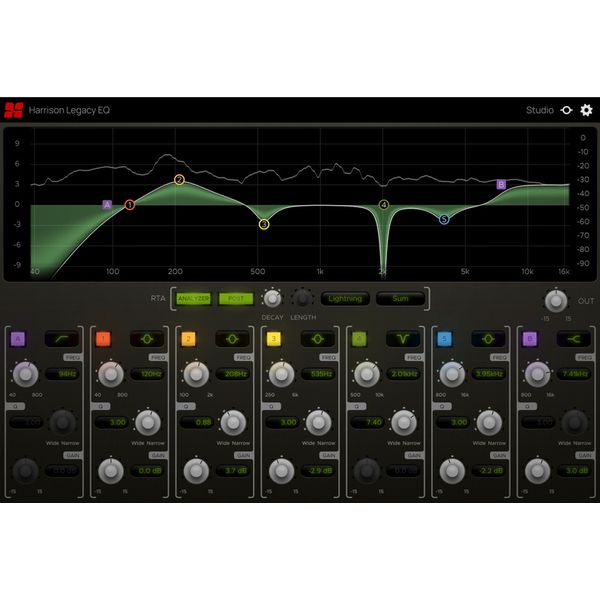The width and height of the screenshot is (600, 600).
Task: Click the 2.09kHz frequency field
Action: pyautogui.click(x=404, y=374)
